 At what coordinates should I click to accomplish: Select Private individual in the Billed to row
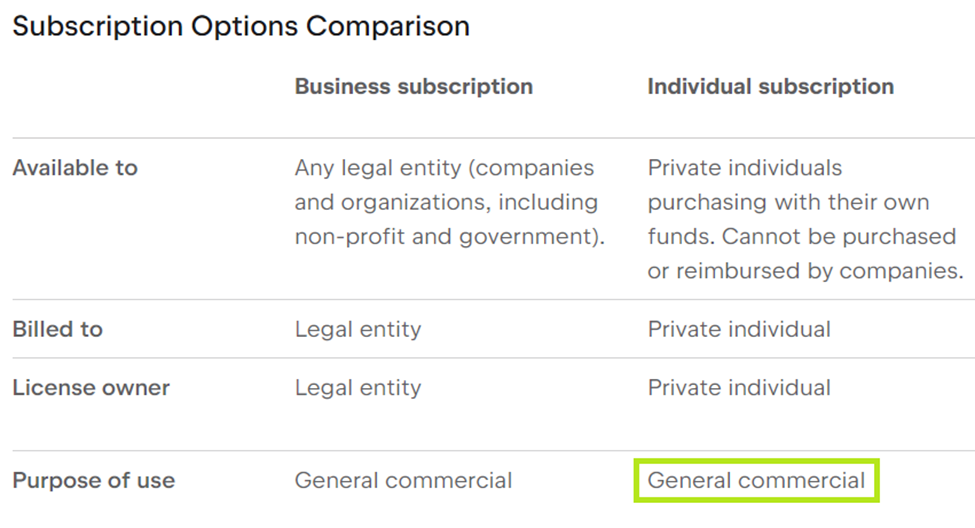coord(738,329)
